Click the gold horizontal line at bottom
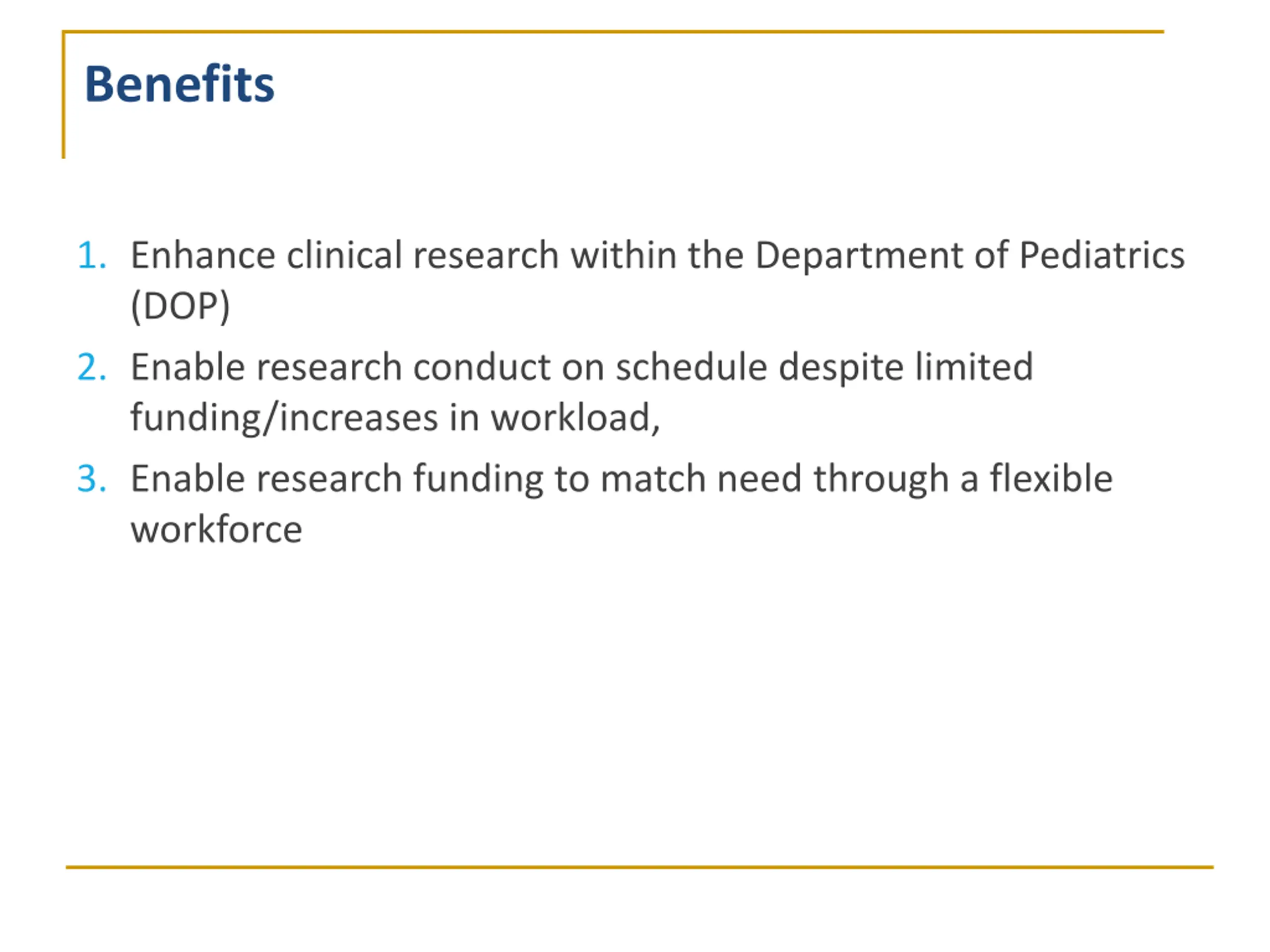The height and width of the screenshot is (952, 1270). tap(639, 867)
